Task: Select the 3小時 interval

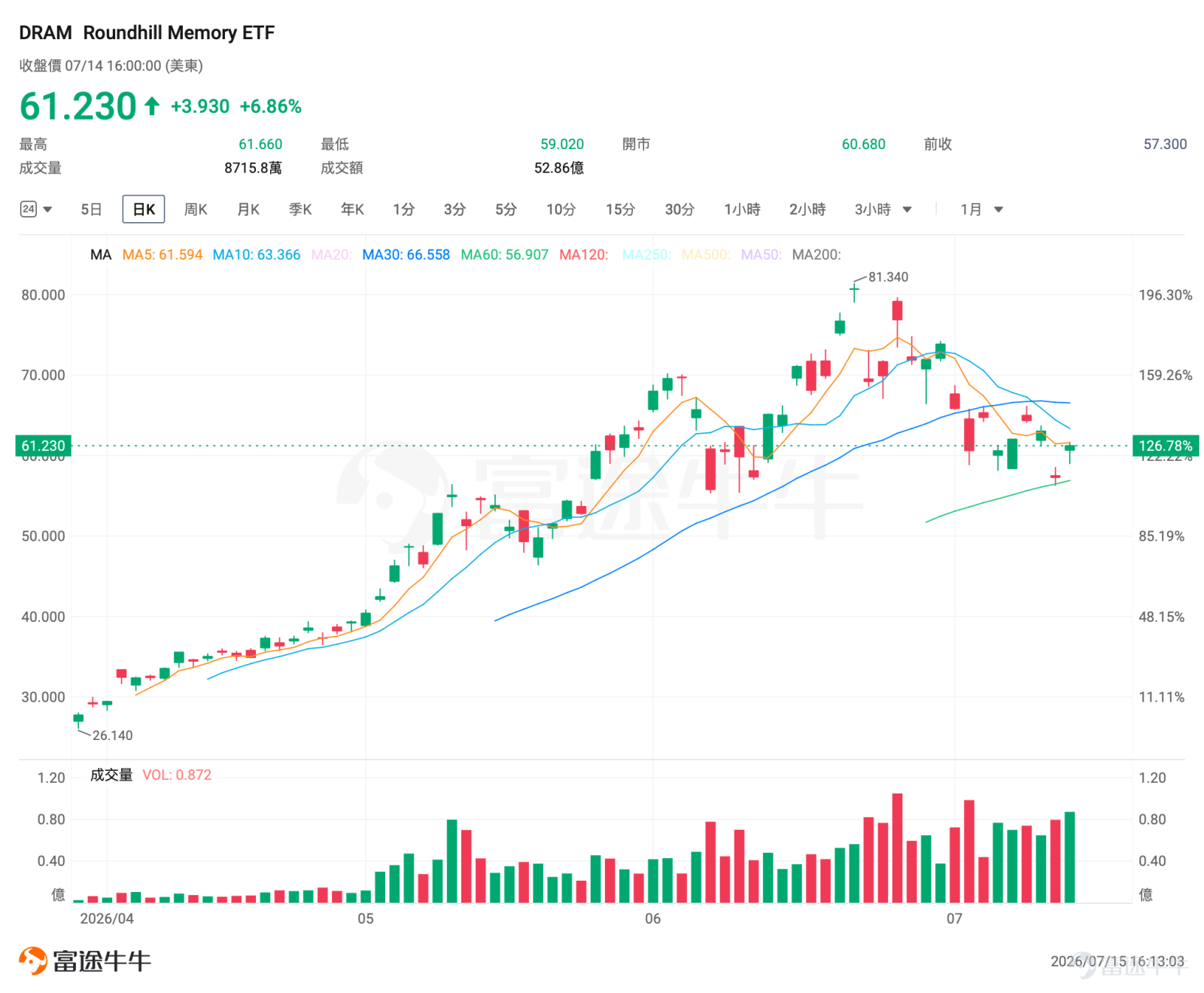Action: tap(873, 209)
